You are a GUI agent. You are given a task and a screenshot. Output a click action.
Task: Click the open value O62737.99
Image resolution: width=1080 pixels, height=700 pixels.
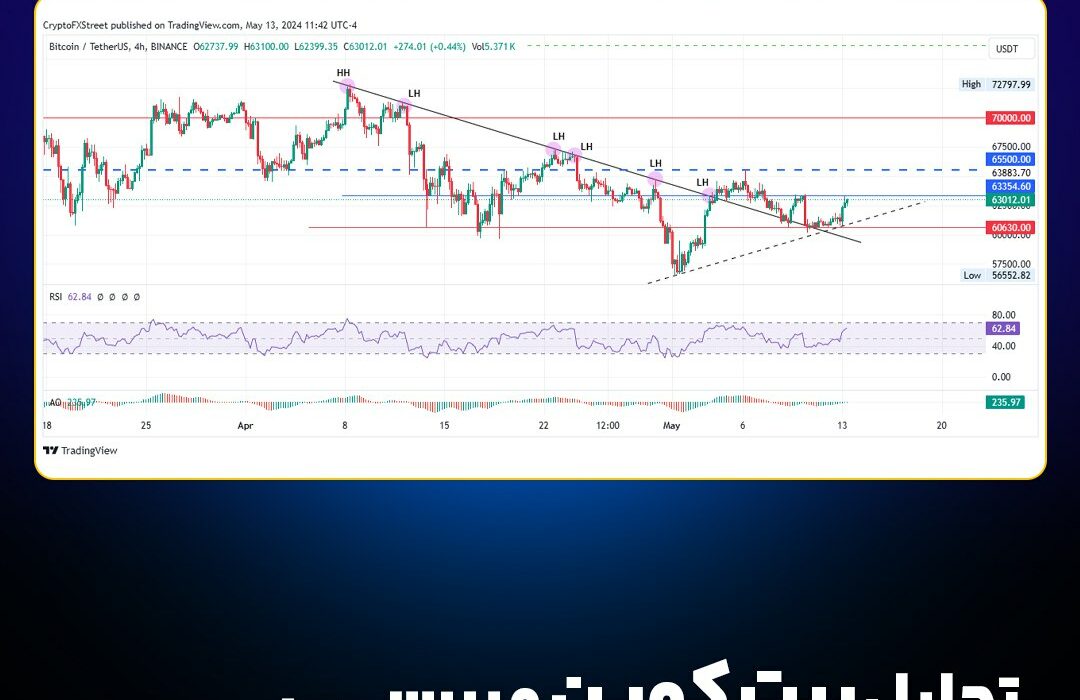(216, 47)
